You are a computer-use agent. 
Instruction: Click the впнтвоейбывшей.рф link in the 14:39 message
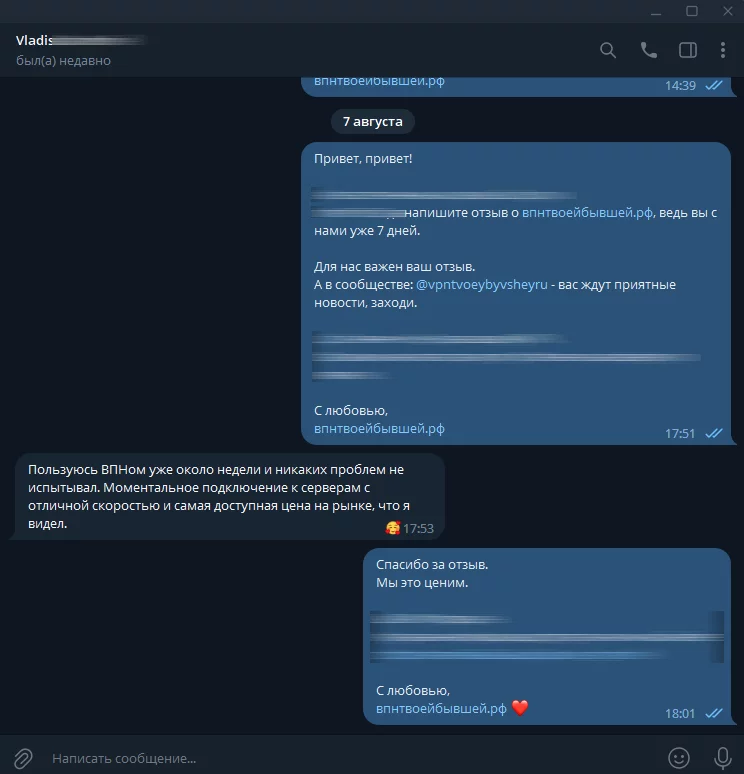coord(379,81)
